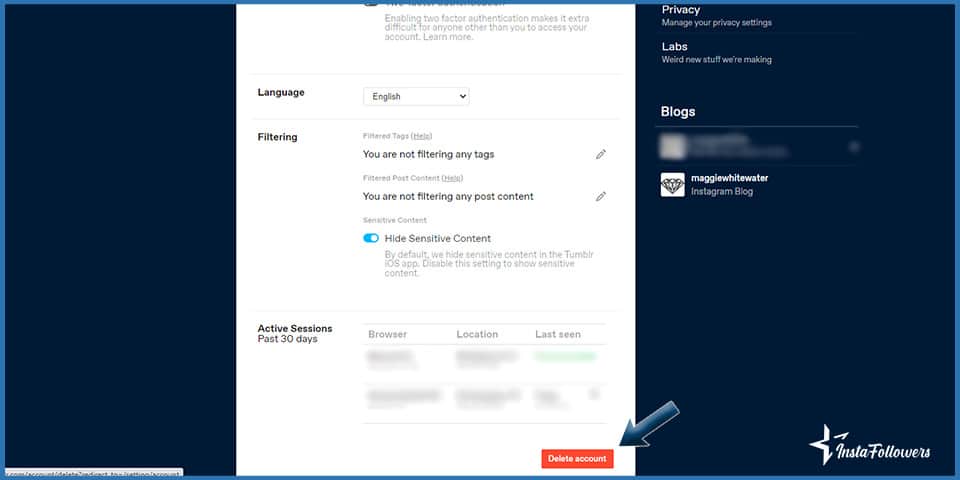Screen dimensions: 960x480
Task: Open the Help link beside Filtered Tags
Action: click(422, 136)
